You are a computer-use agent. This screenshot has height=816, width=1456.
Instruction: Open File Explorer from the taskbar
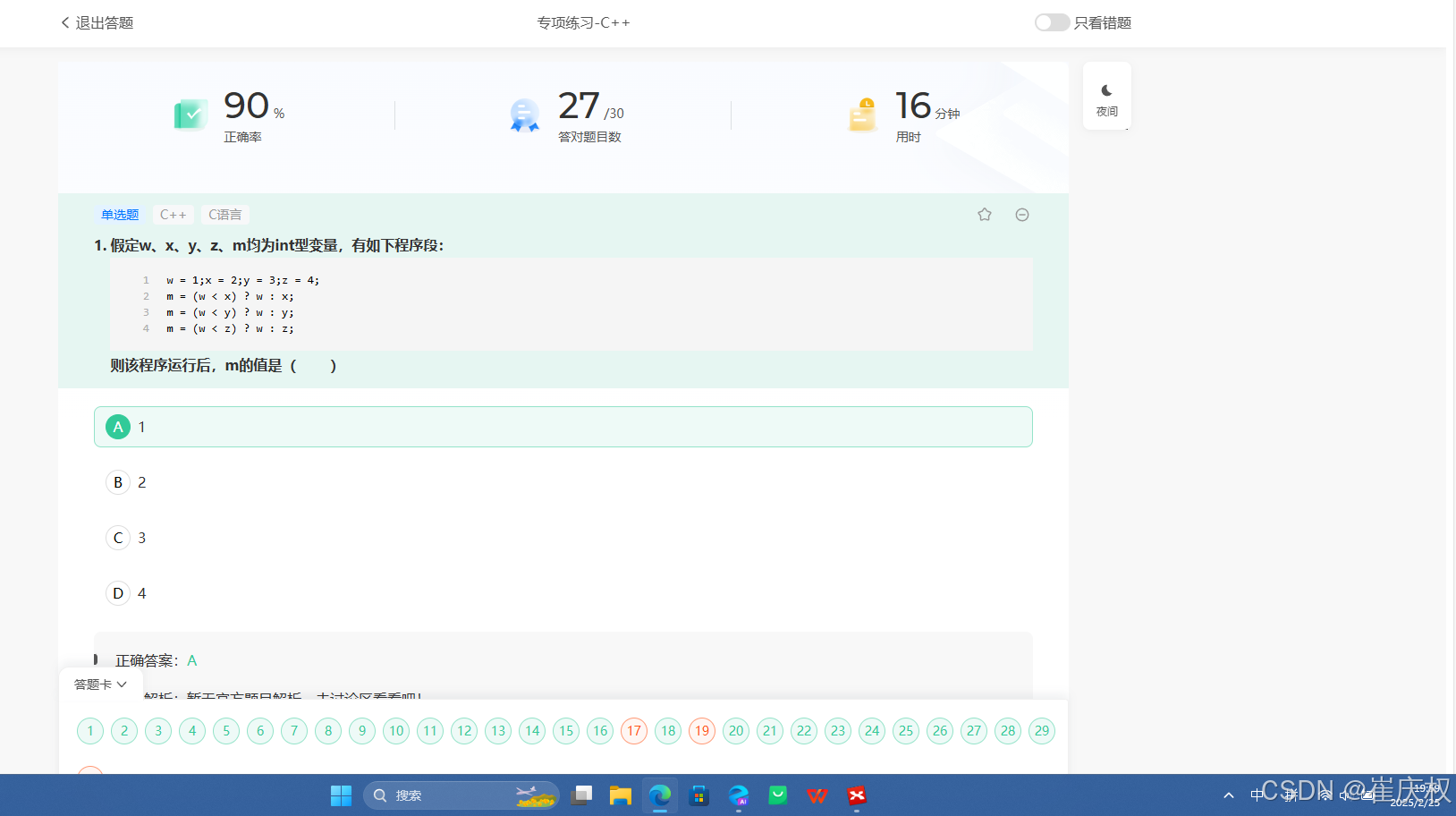(x=621, y=795)
